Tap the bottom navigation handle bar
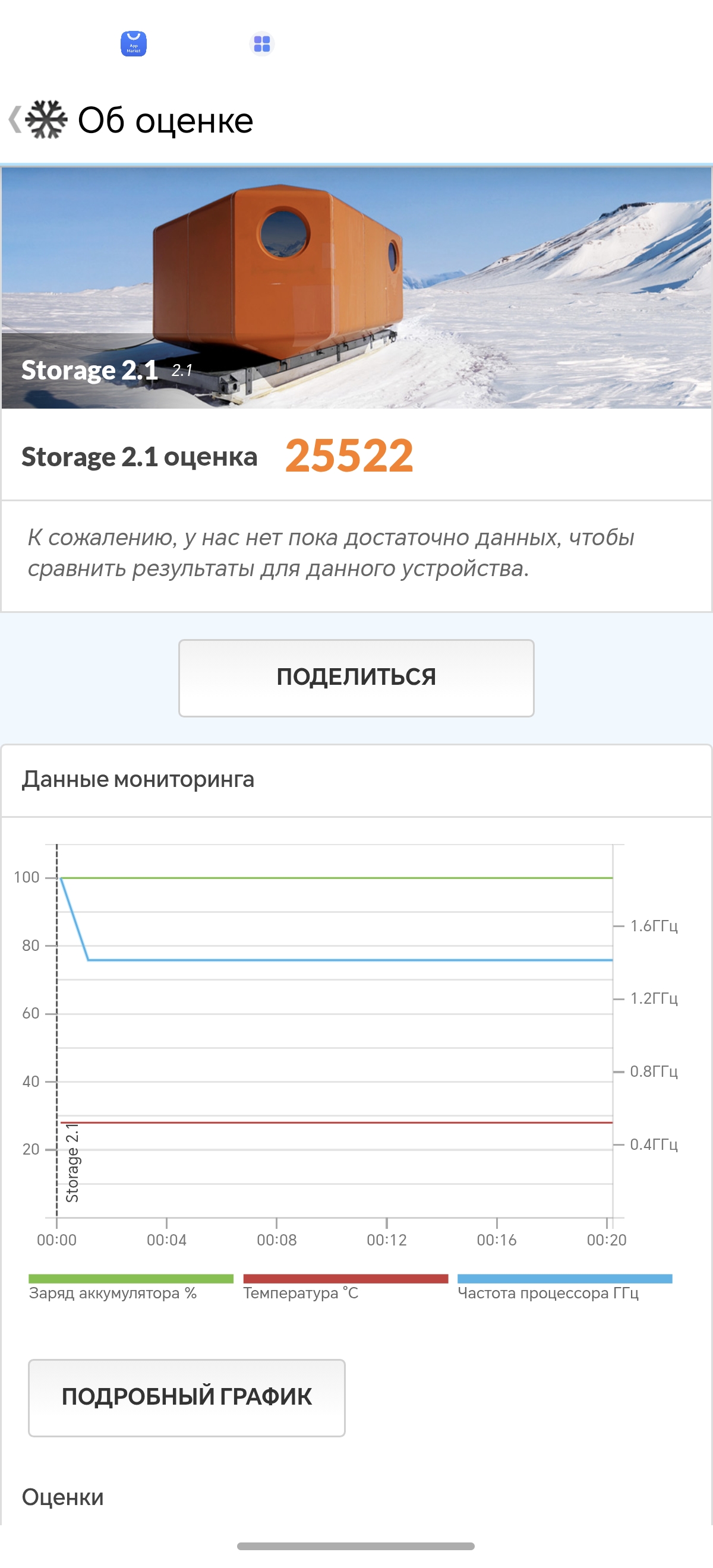The image size is (713, 1568). [x=355, y=1545]
